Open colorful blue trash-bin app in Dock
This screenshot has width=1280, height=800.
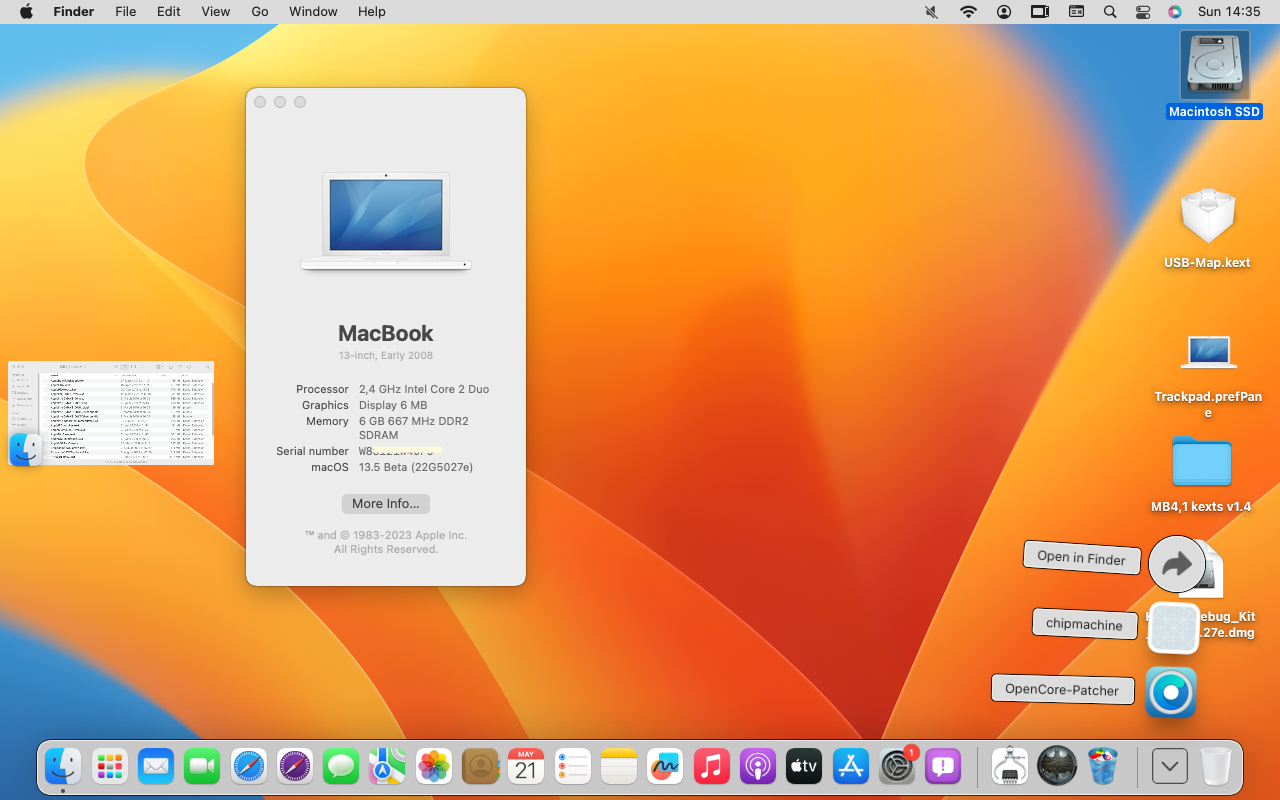[x=1103, y=767]
